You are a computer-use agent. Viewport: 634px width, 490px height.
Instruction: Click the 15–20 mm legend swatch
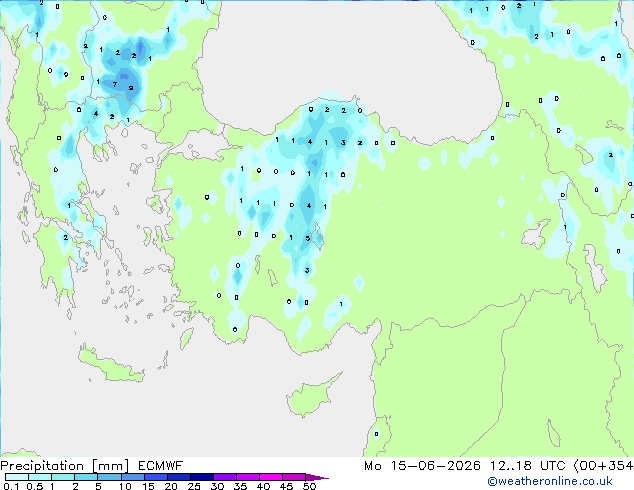156,477
